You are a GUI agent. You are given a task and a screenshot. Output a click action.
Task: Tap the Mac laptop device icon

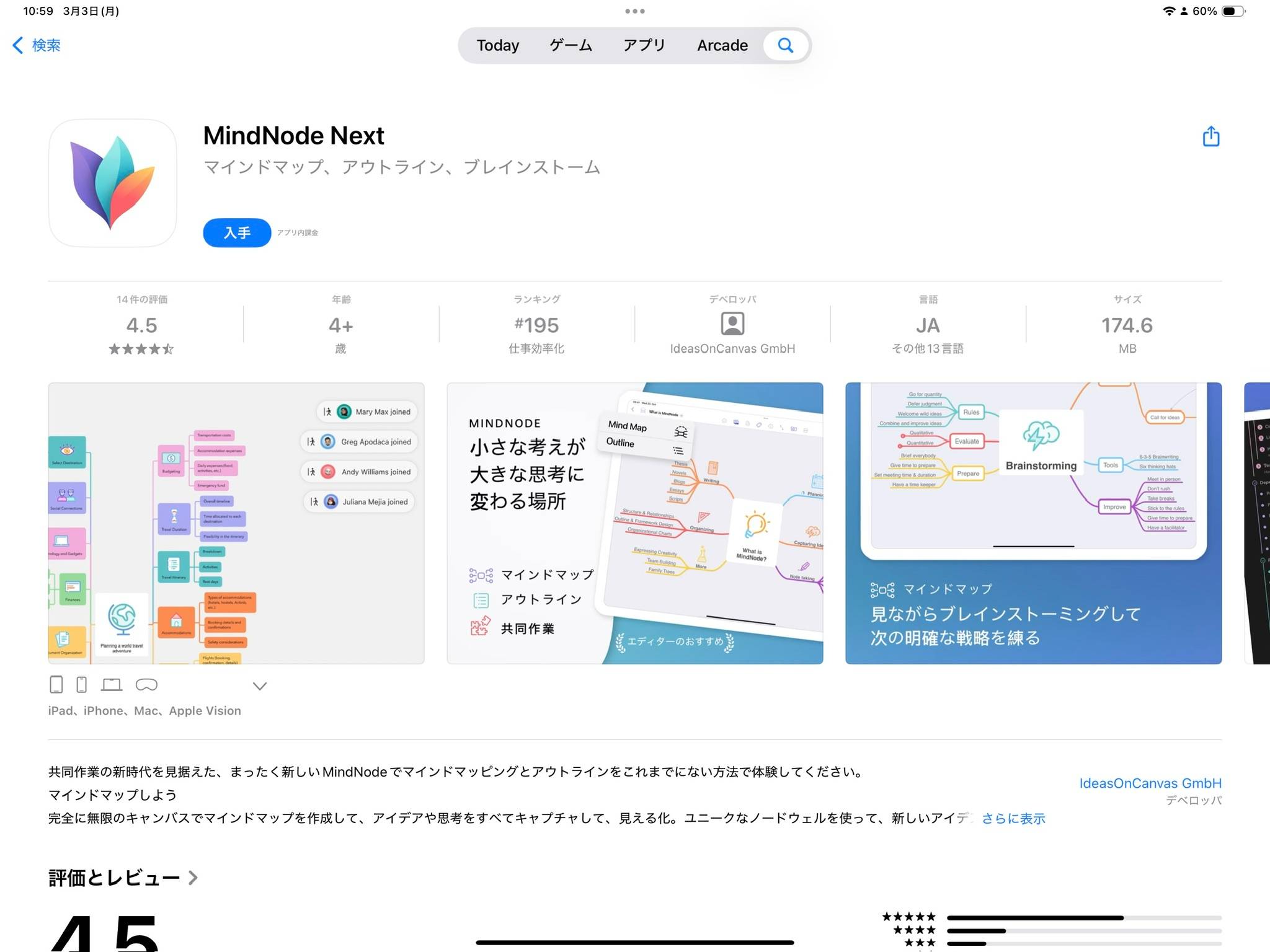tap(112, 685)
